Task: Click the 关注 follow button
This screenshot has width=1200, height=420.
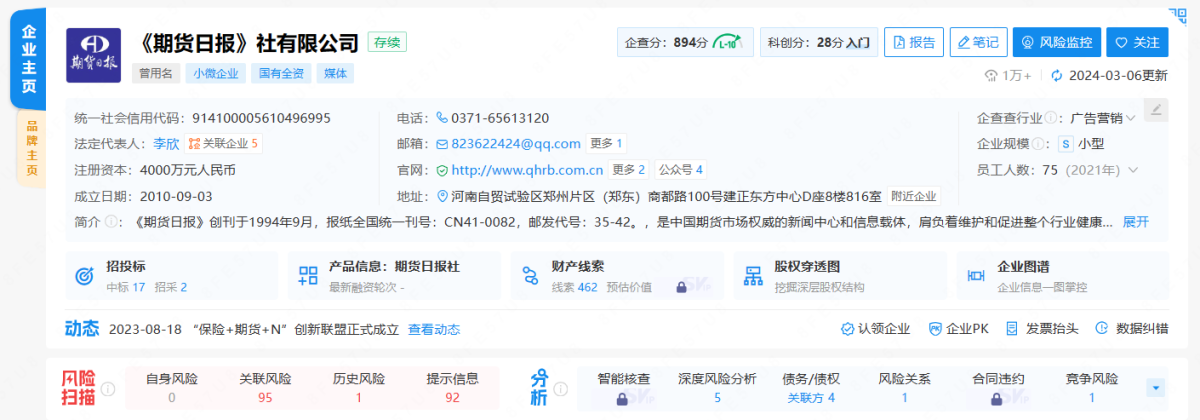Action: (1137, 42)
